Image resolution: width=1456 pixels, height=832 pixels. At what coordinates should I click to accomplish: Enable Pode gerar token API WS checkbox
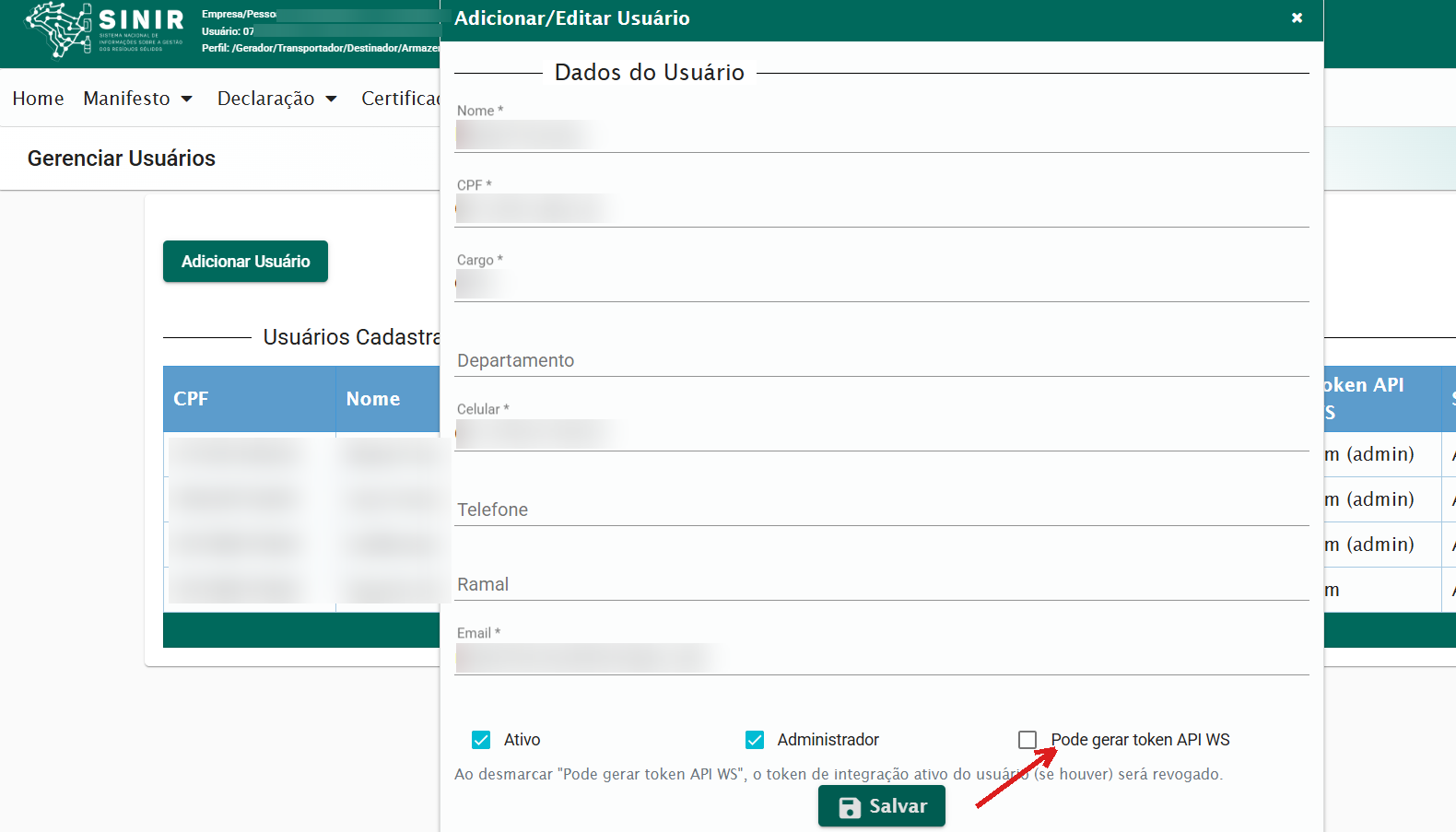[x=1027, y=740]
